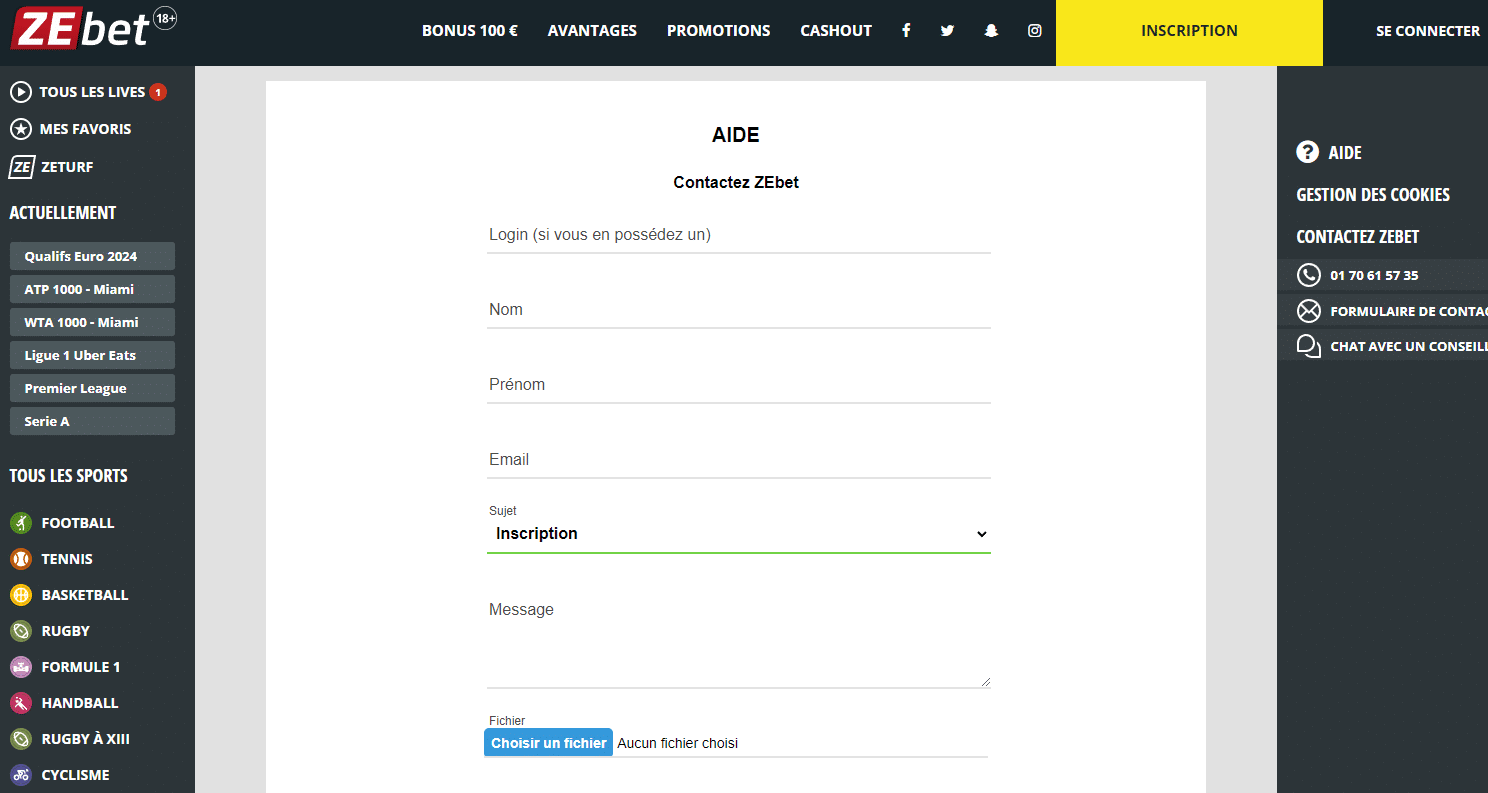Open Bonus 100 € menu item
This screenshot has height=793, width=1488.
click(470, 31)
